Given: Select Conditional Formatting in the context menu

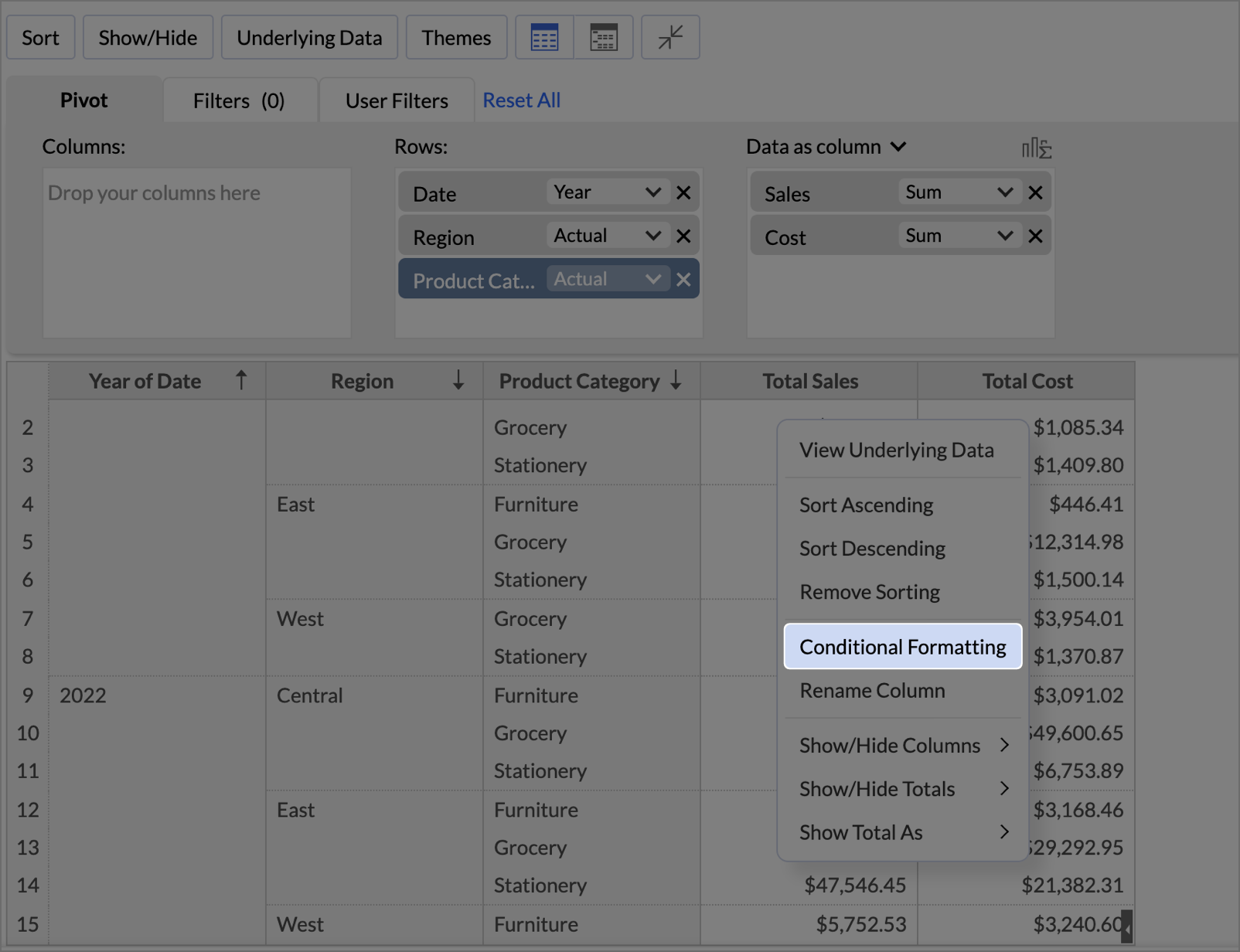Looking at the screenshot, I should coord(903,646).
